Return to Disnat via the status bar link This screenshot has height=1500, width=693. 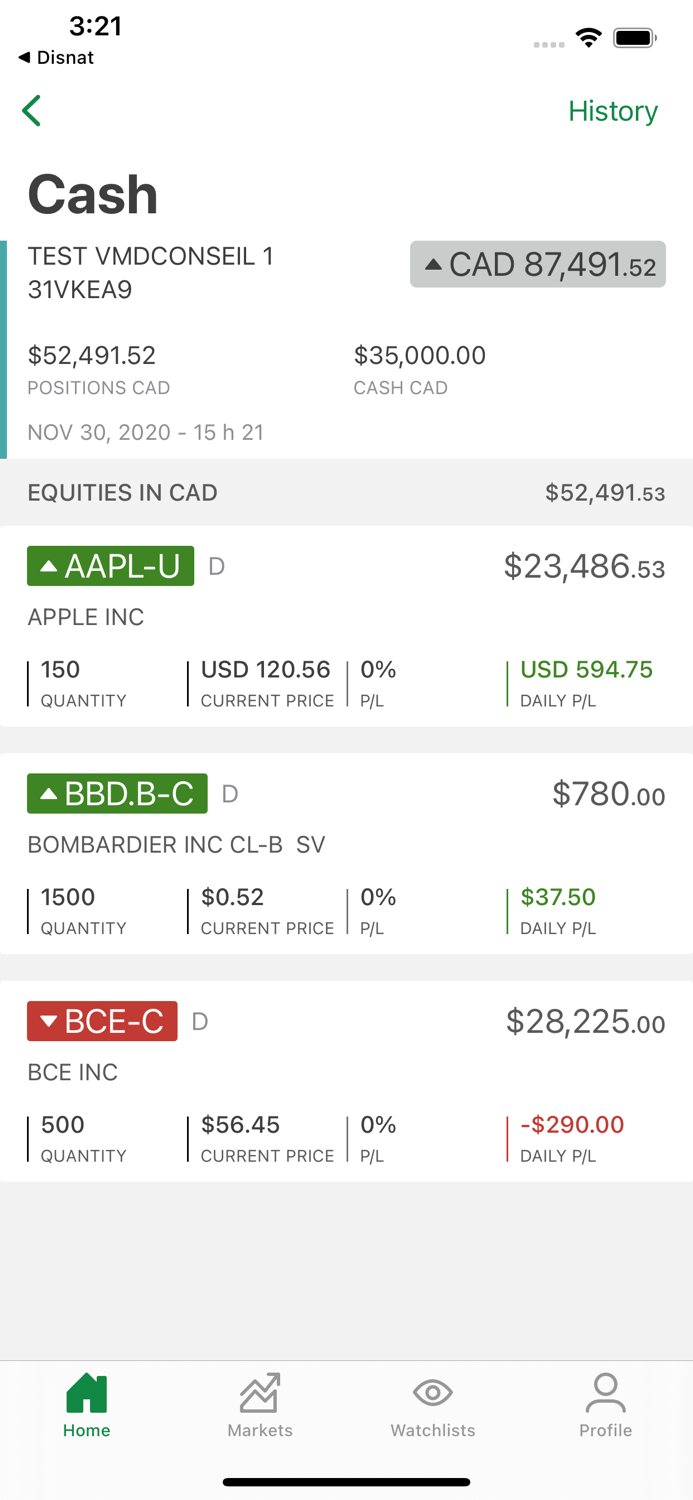pos(55,58)
